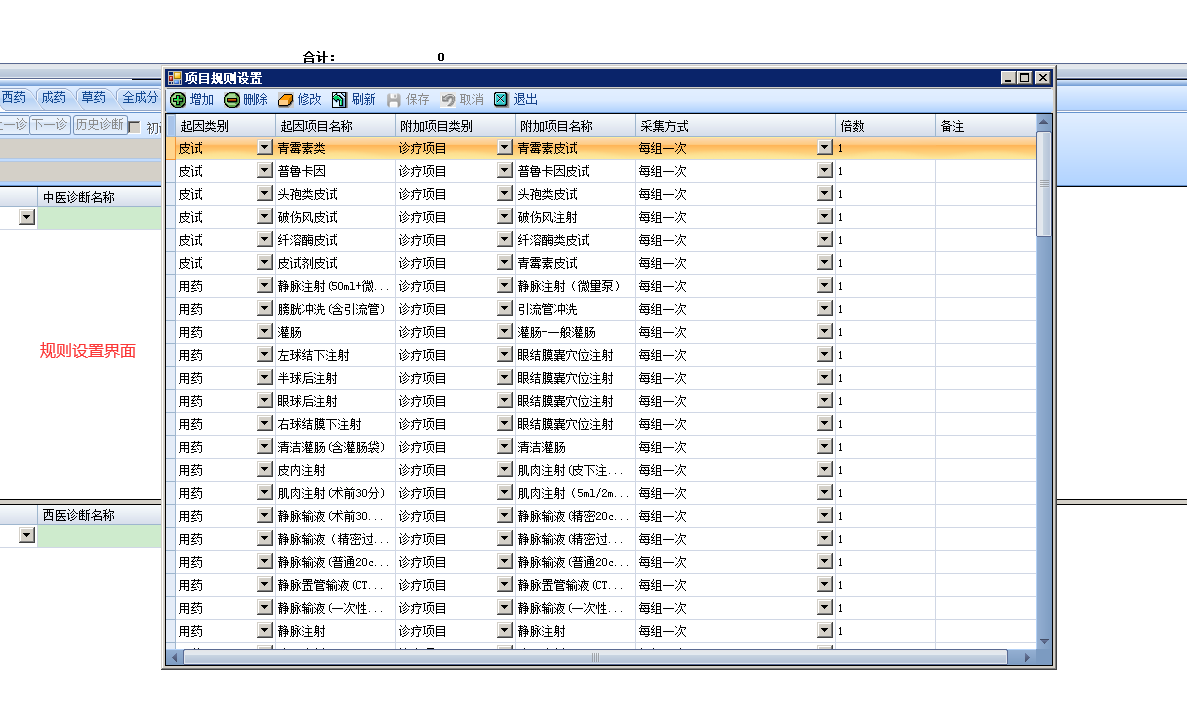Select the 膀胱冲洗(含引流管) cell
This screenshot has width=1187, height=707.
[335, 309]
